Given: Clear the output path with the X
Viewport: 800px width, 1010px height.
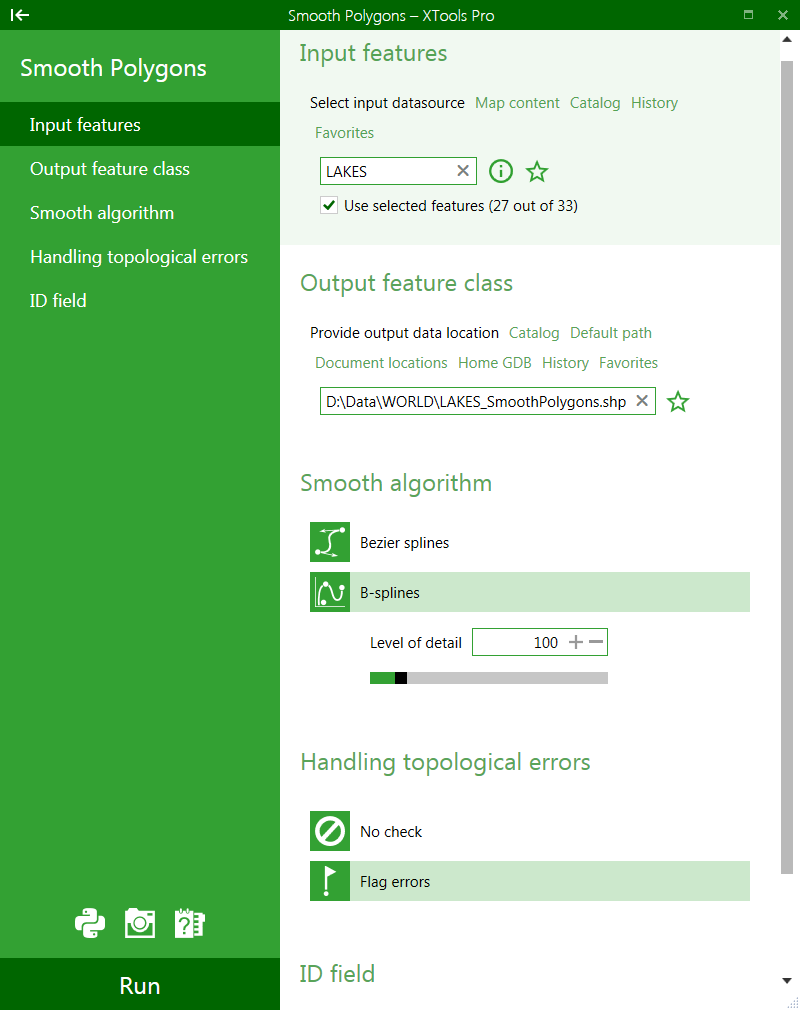Looking at the screenshot, I should (642, 401).
